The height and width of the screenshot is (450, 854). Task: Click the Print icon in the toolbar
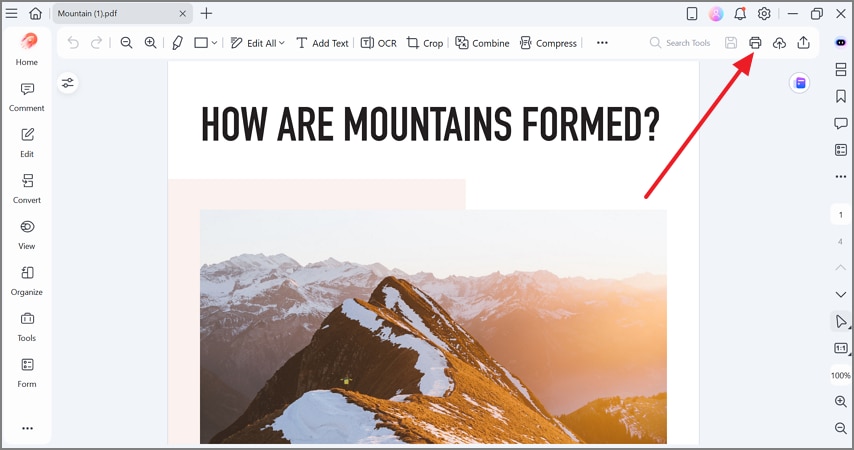[x=755, y=42]
